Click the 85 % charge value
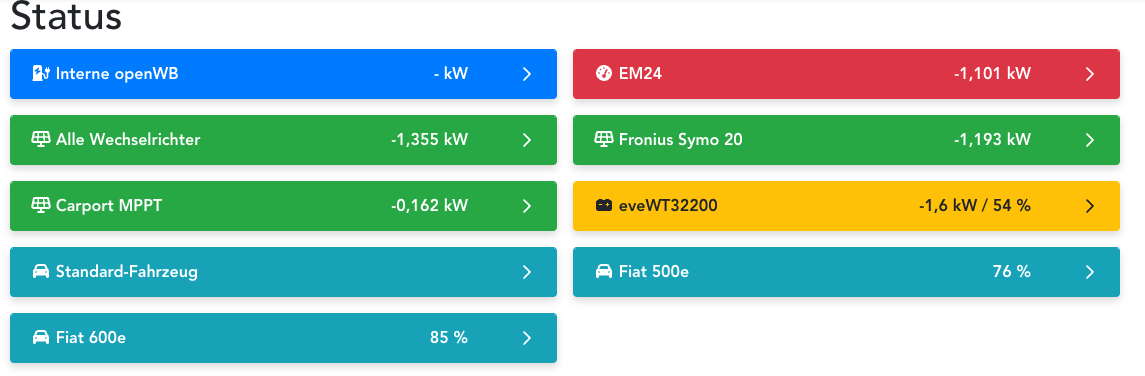 (448, 338)
